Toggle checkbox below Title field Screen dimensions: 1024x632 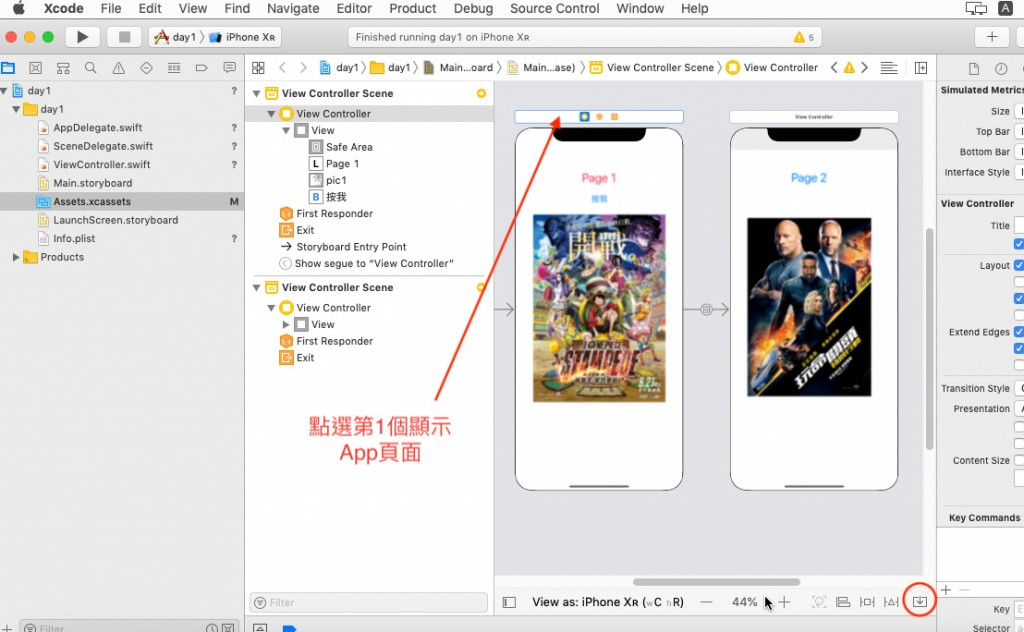pyautogui.click(x=1019, y=244)
